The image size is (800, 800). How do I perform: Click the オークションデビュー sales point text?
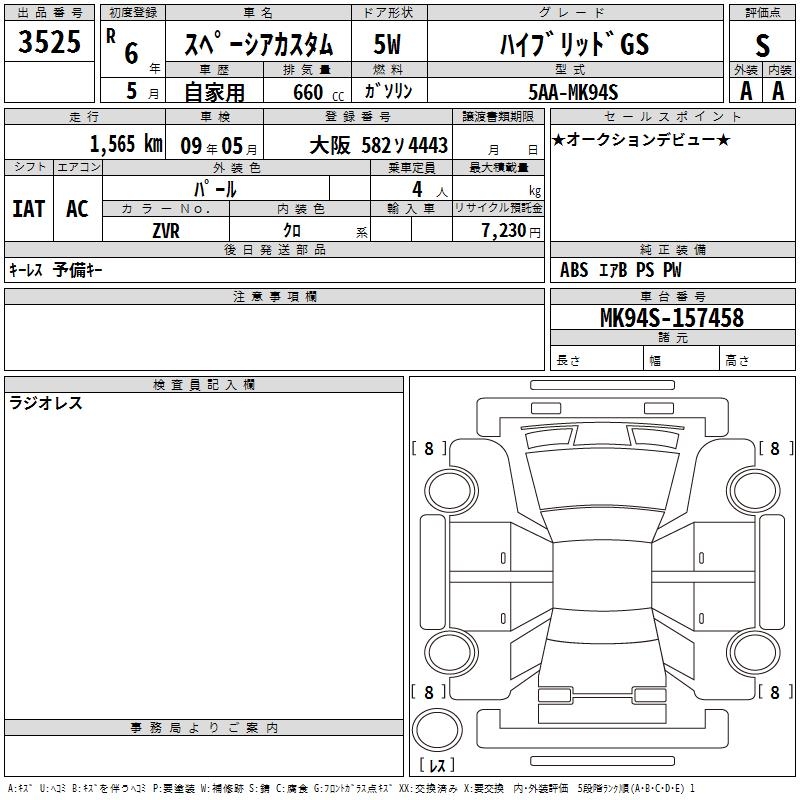[641, 139]
